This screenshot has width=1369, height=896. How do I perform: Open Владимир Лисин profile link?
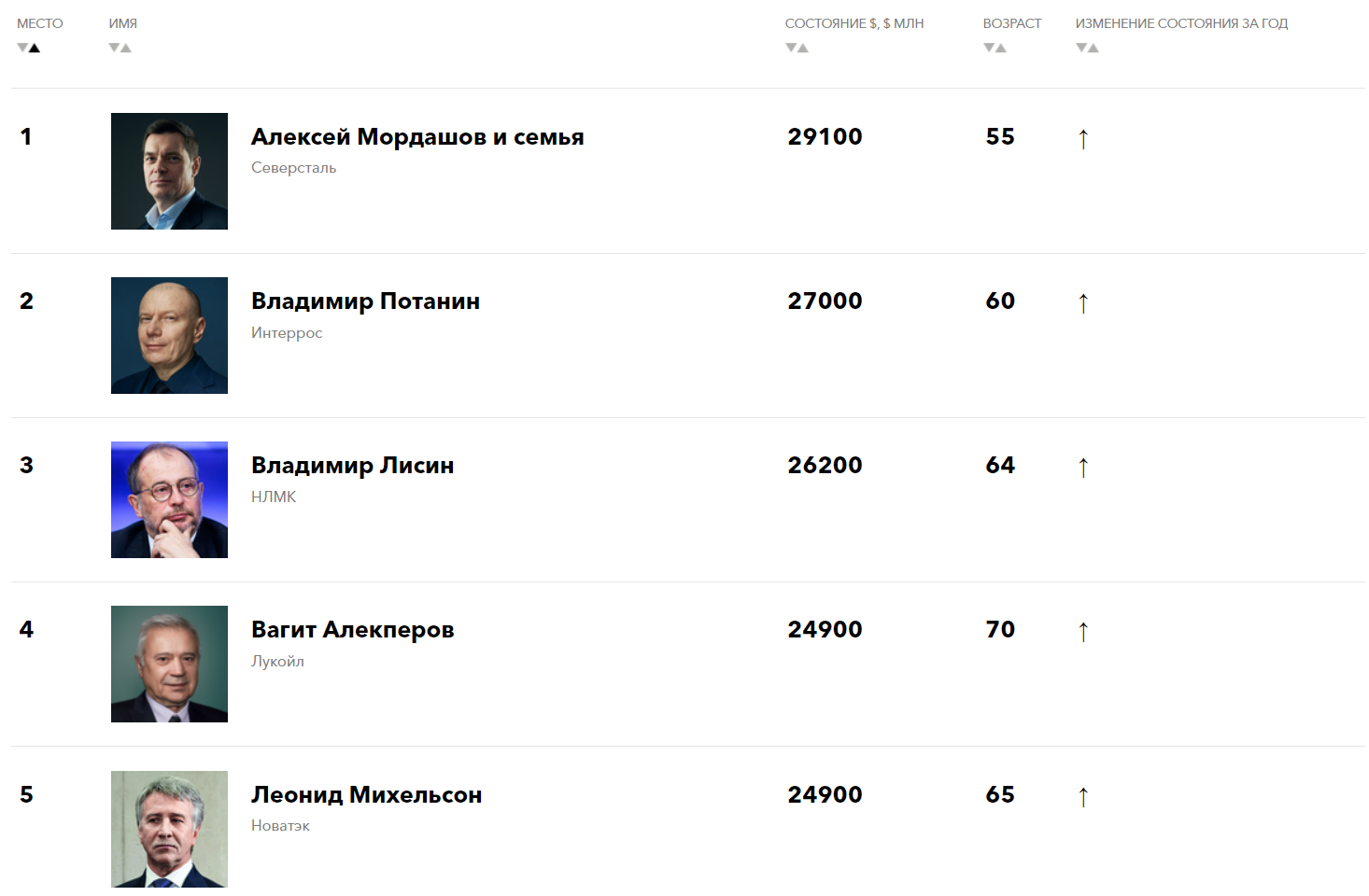352,466
